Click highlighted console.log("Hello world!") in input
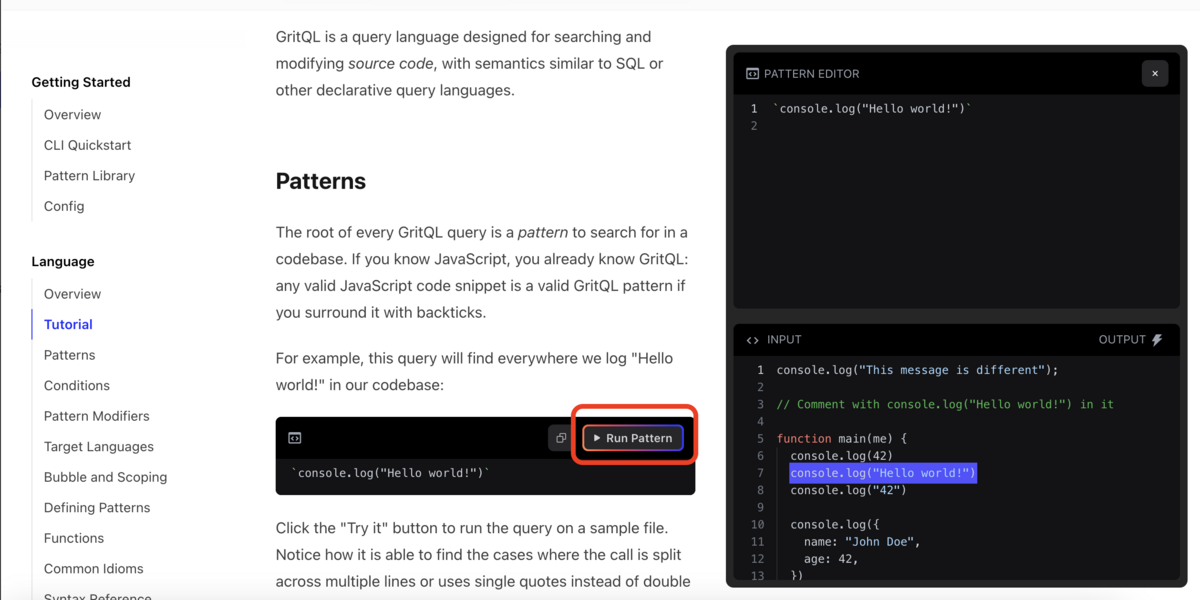 pyautogui.click(x=883, y=473)
